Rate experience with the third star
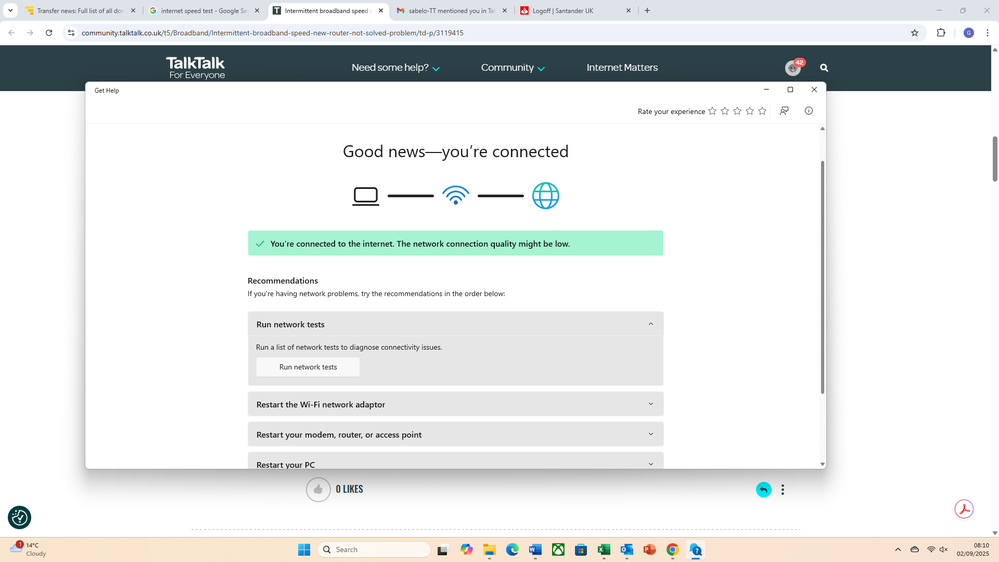 click(x=737, y=111)
